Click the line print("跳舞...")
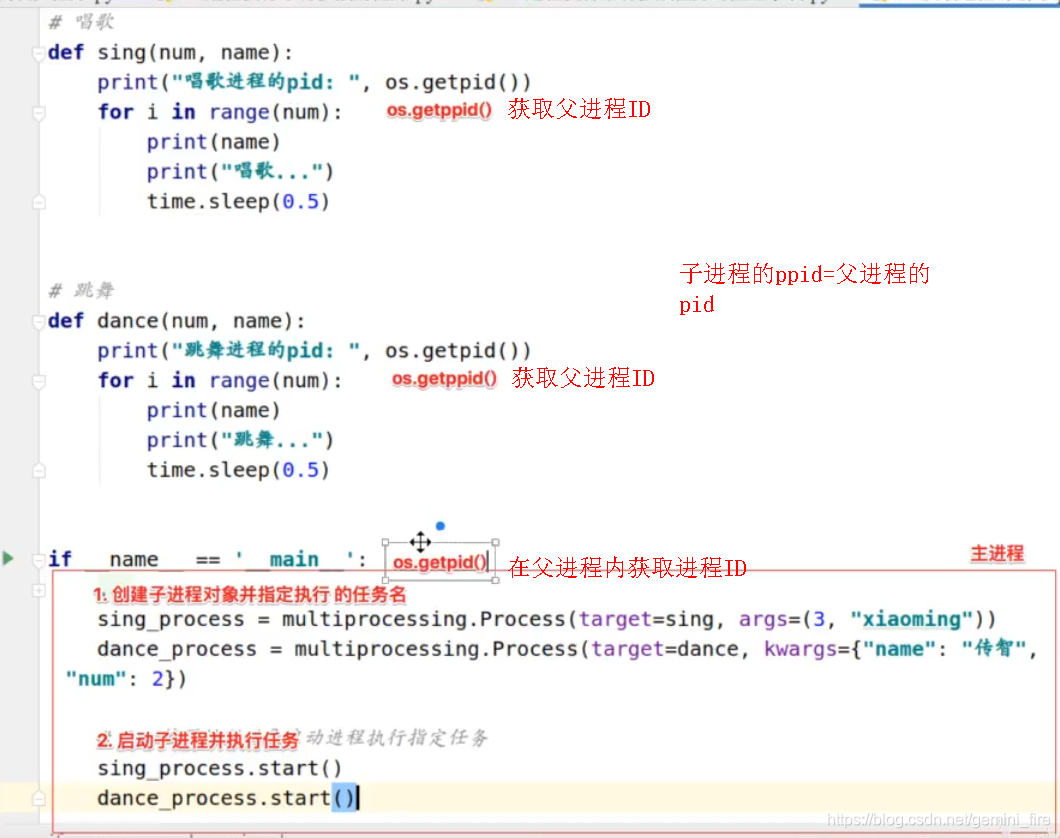This screenshot has height=838, width=1060. point(240,440)
